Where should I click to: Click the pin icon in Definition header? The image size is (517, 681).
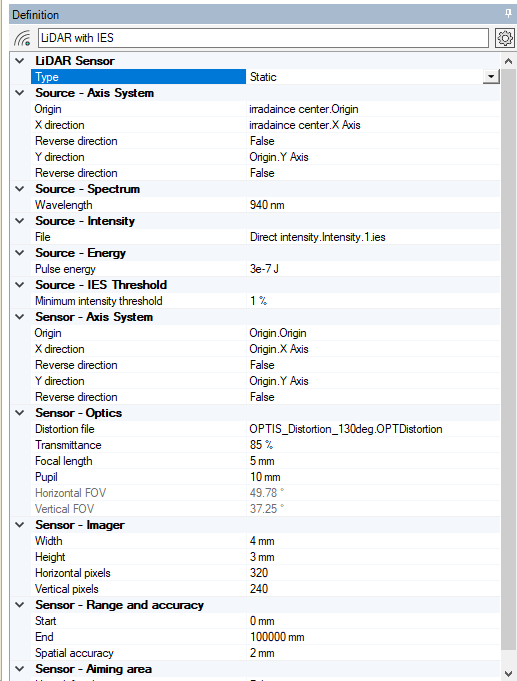pyautogui.click(x=508, y=14)
